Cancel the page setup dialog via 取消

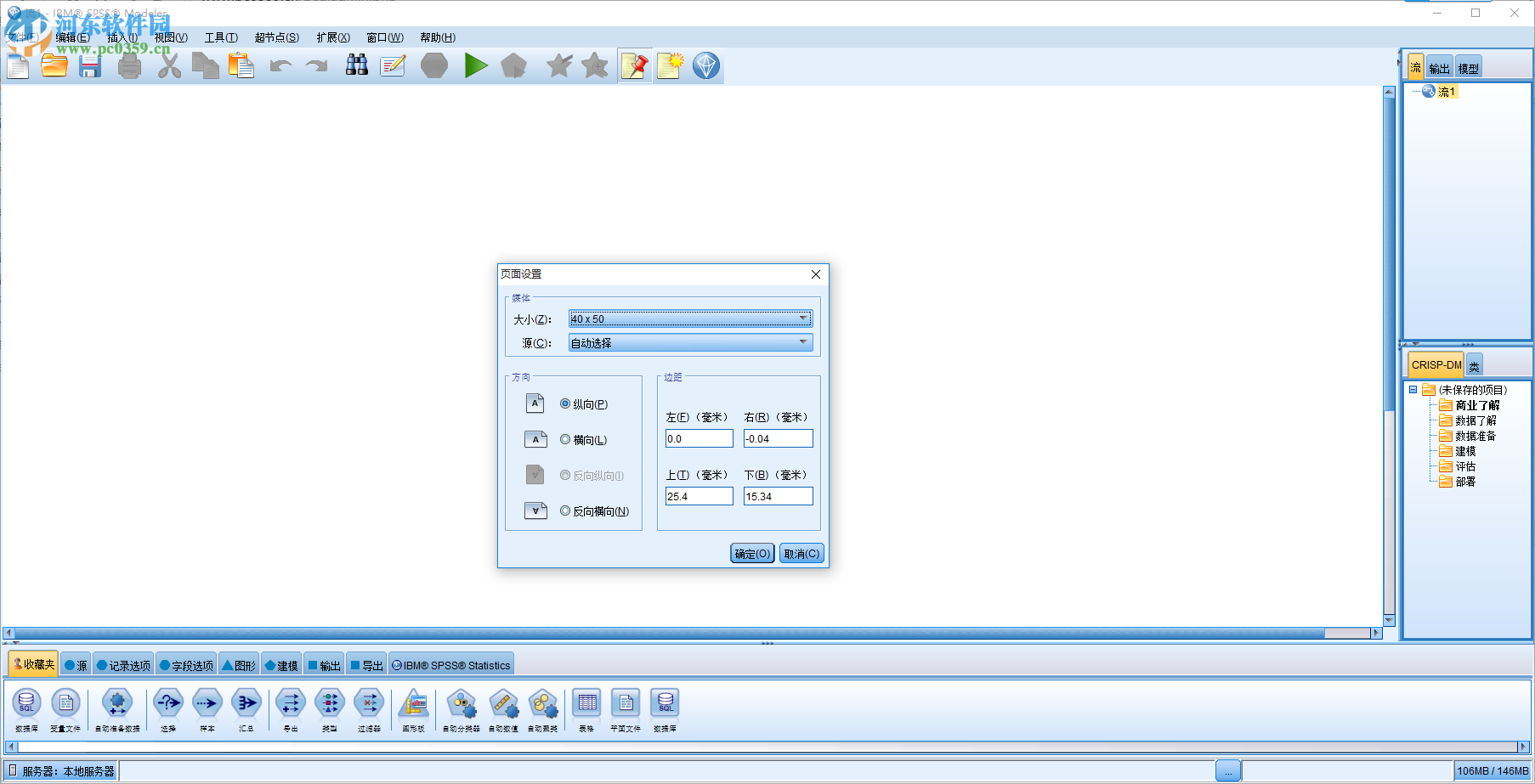point(800,553)
